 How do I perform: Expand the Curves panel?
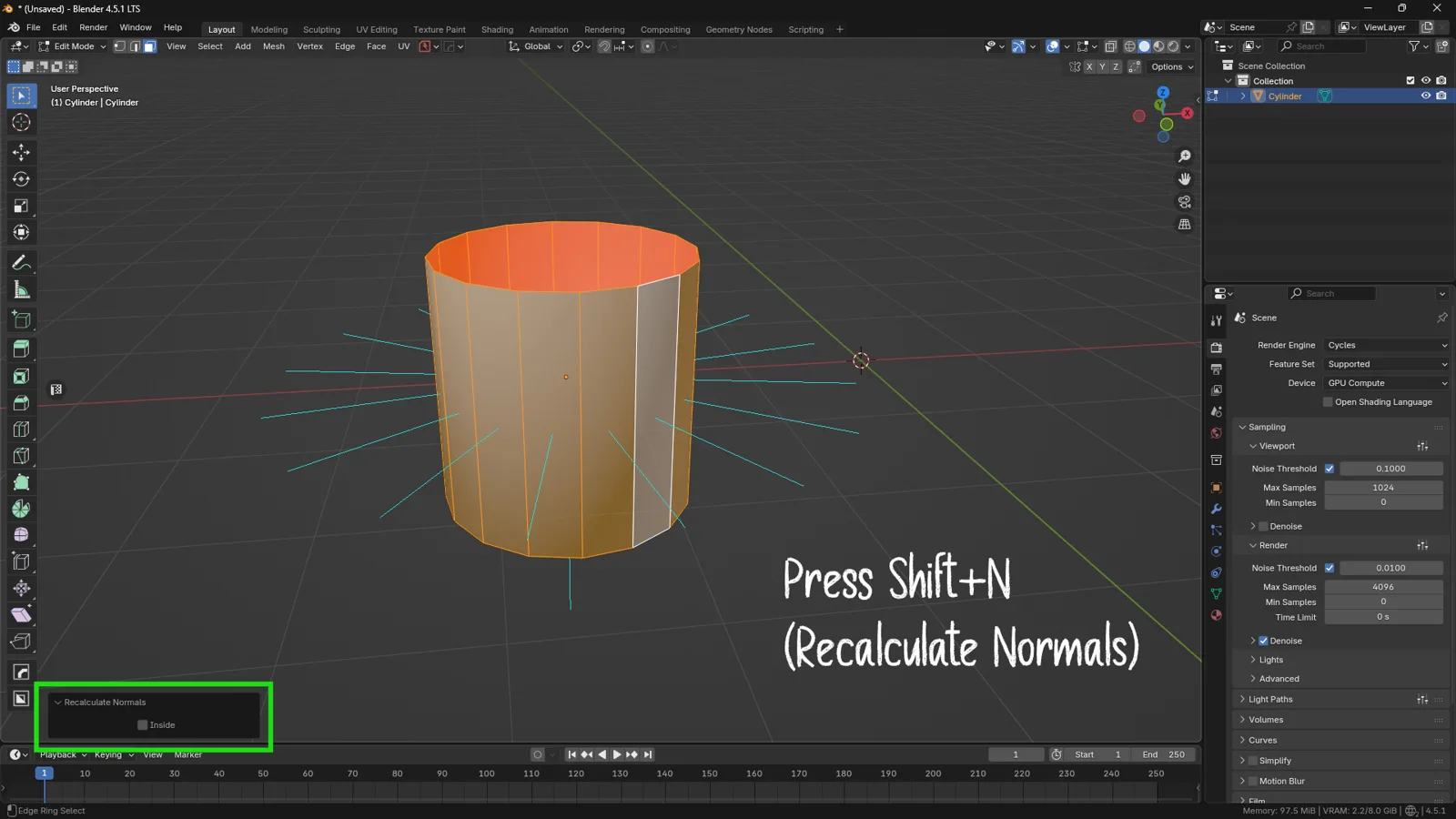(x=1262, y=741)
